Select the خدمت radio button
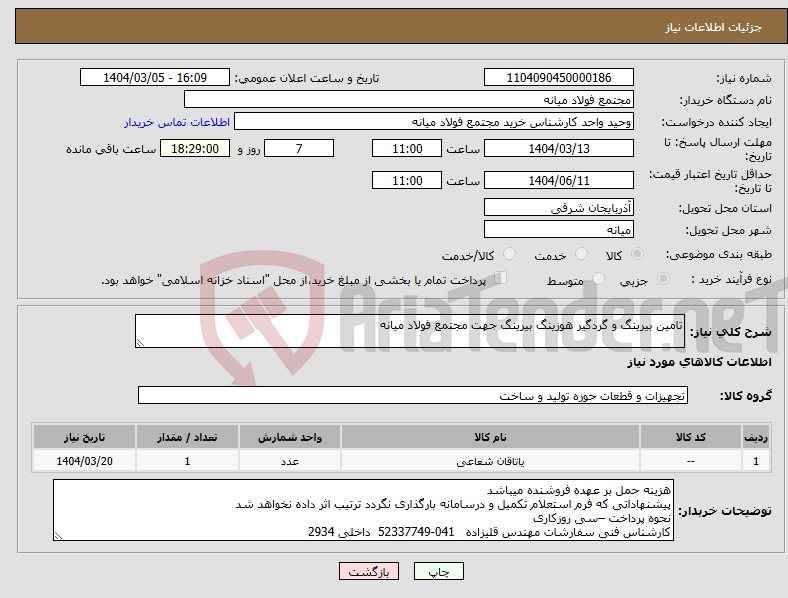 [581, 254]
